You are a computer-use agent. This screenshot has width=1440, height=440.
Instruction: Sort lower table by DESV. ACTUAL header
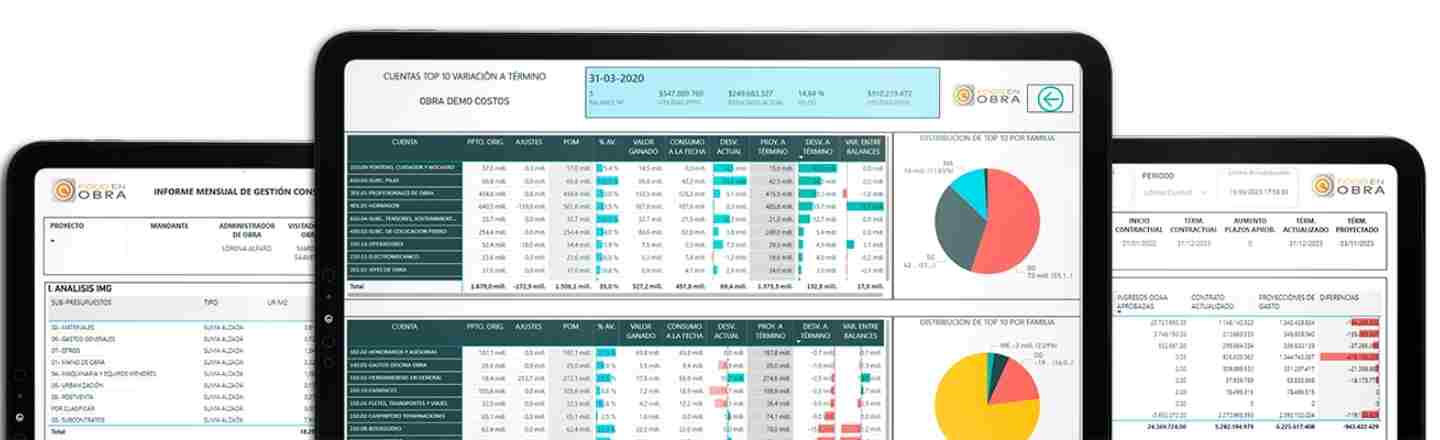coord(729,331)
